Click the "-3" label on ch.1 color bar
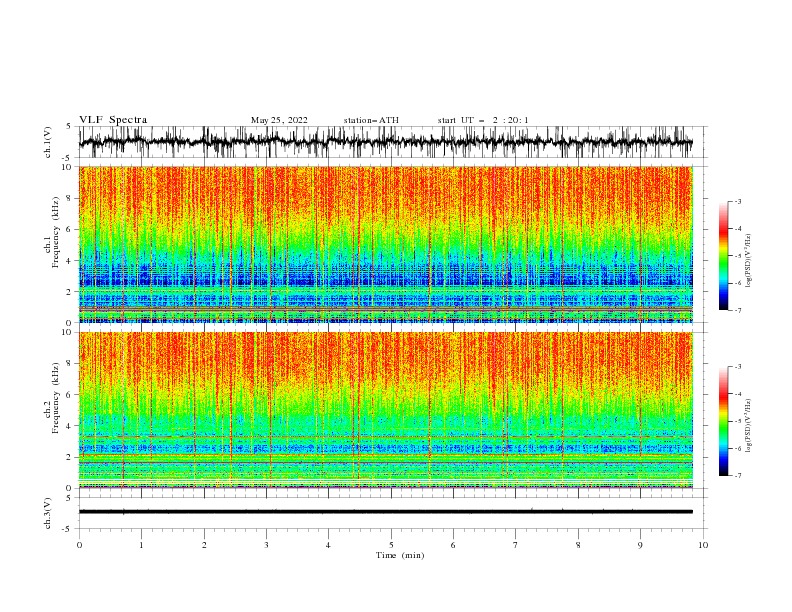This screenshot has width=792, height=612. tap(737, 201)
